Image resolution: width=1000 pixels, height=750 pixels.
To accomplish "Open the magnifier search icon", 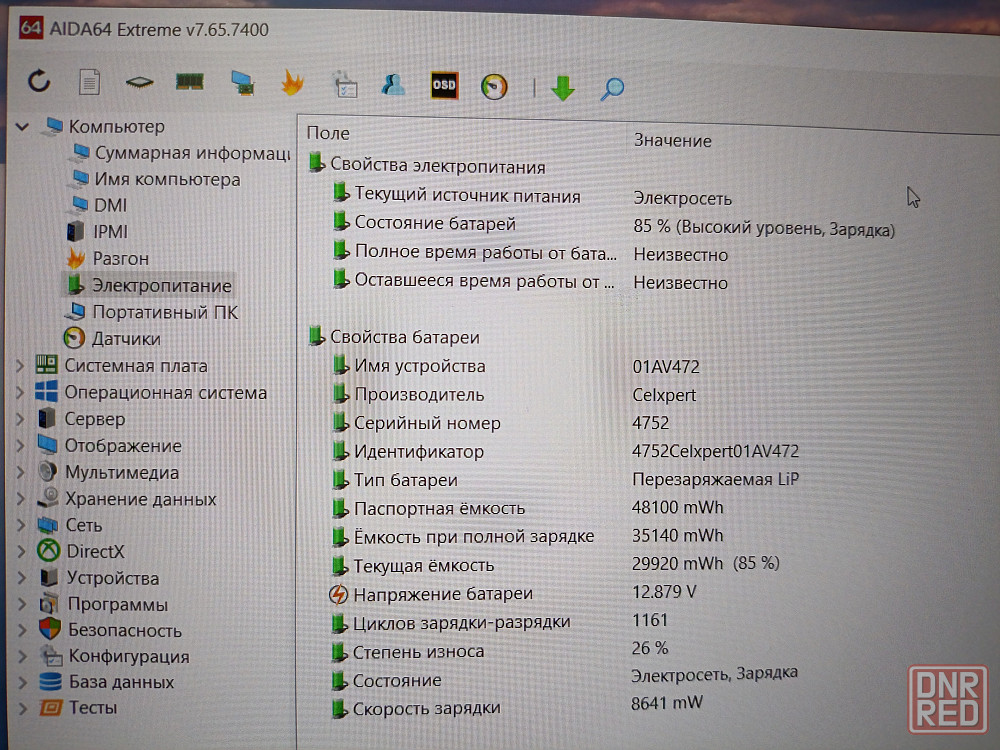I will pyautogui.click(x=612, y=88).
